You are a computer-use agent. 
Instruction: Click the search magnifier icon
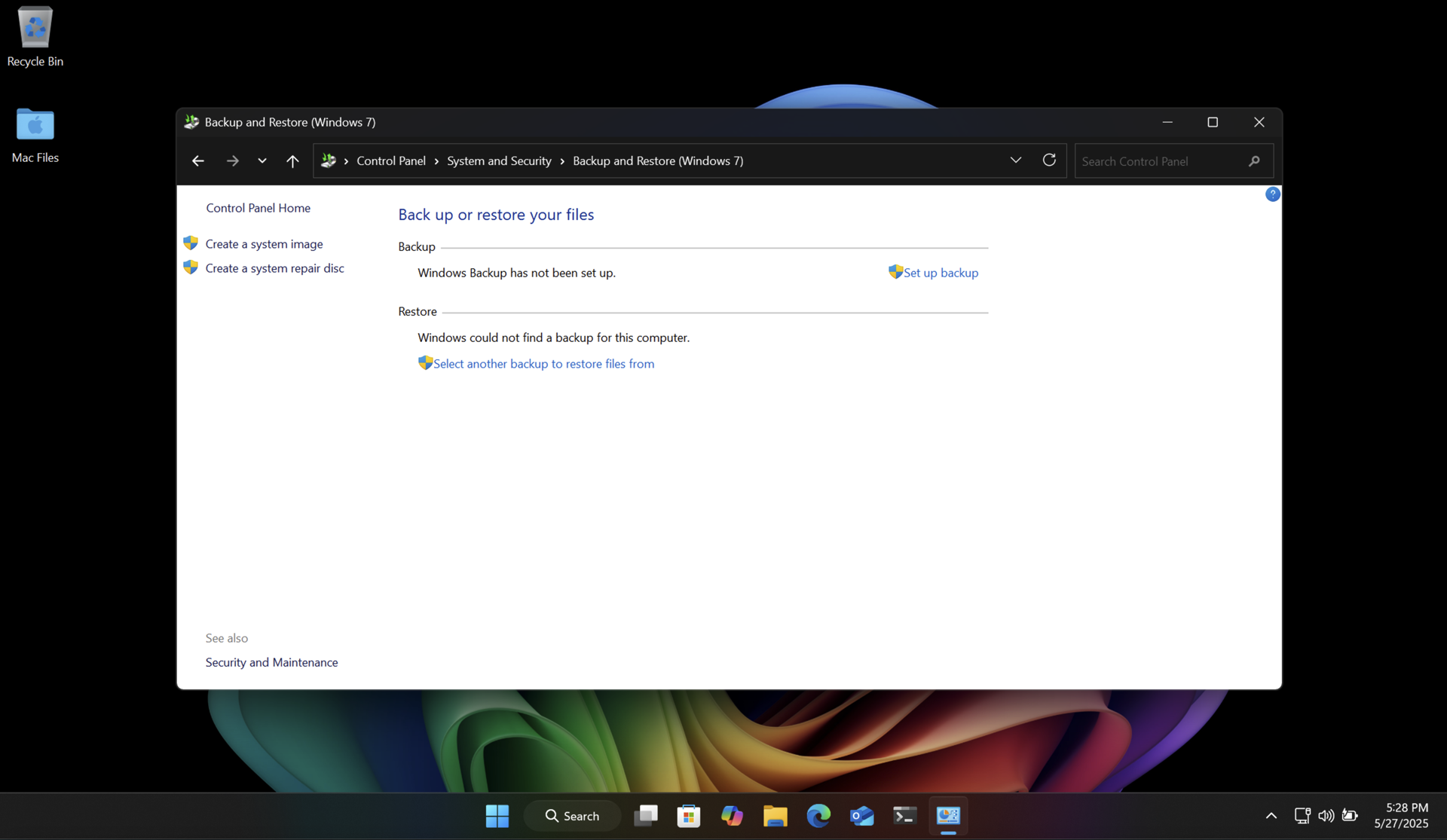(1254, 161)
